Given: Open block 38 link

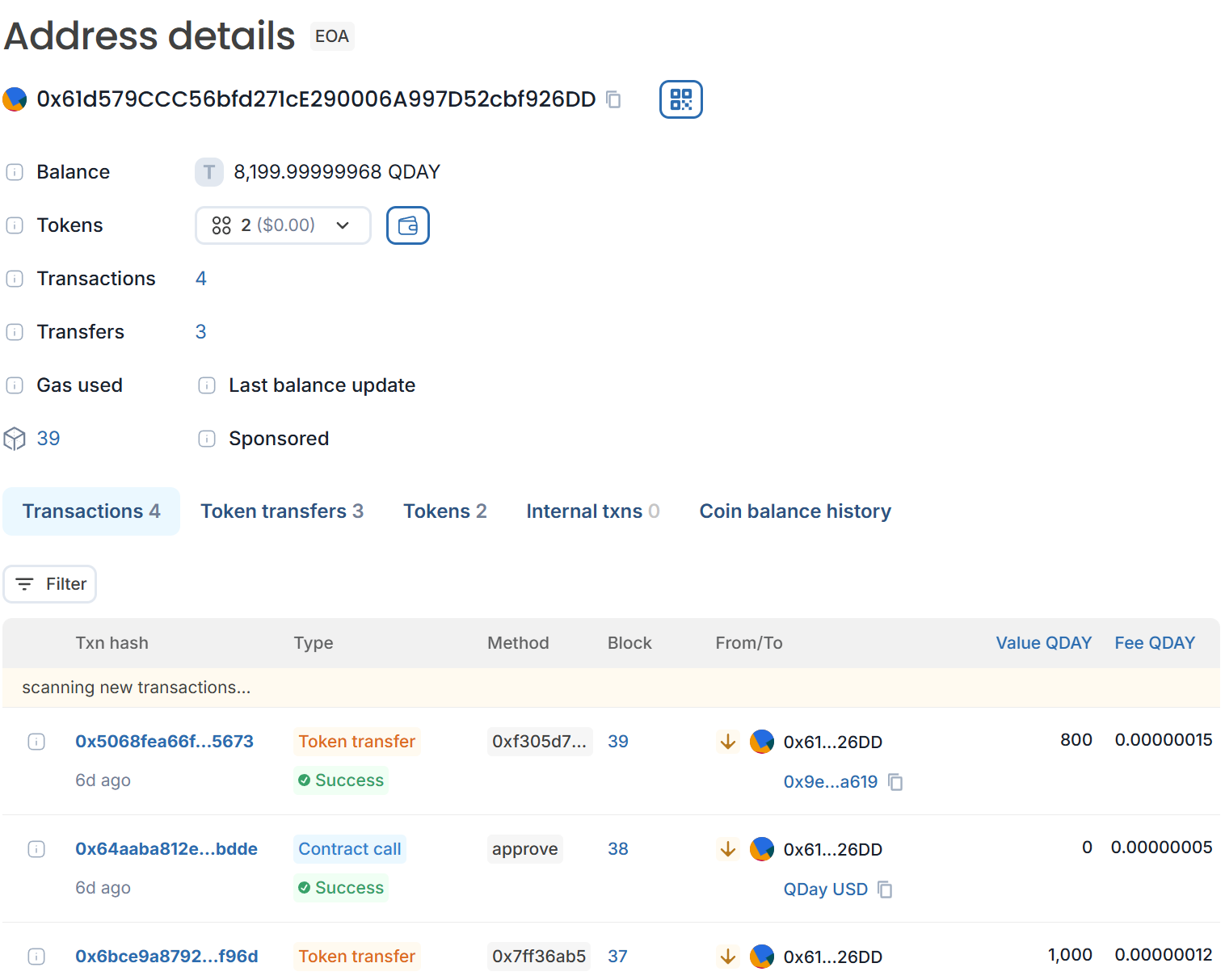Looking at the screenshot, I should [x=618, y=849].
